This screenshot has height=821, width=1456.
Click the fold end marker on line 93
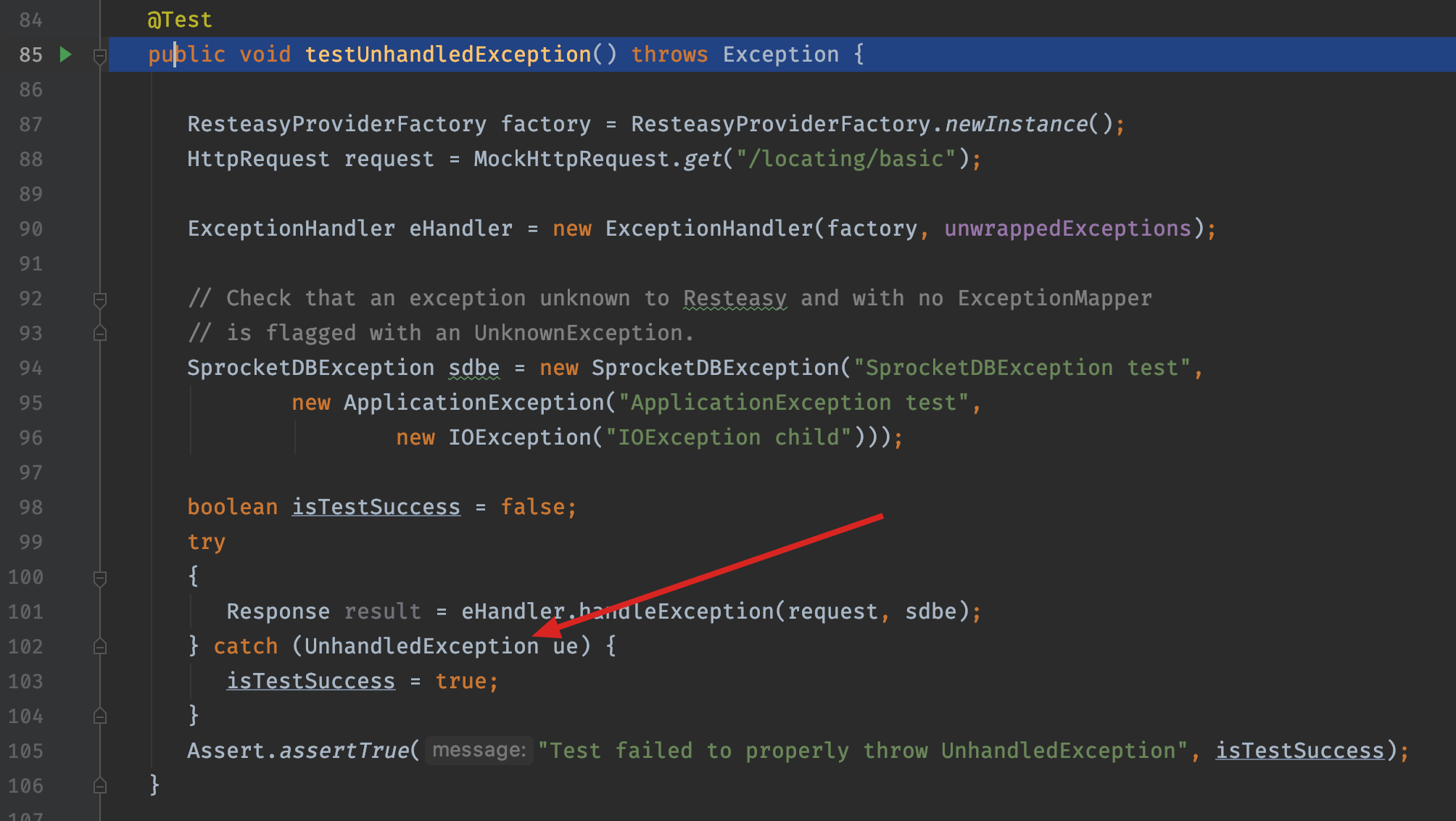pos(100,334)
